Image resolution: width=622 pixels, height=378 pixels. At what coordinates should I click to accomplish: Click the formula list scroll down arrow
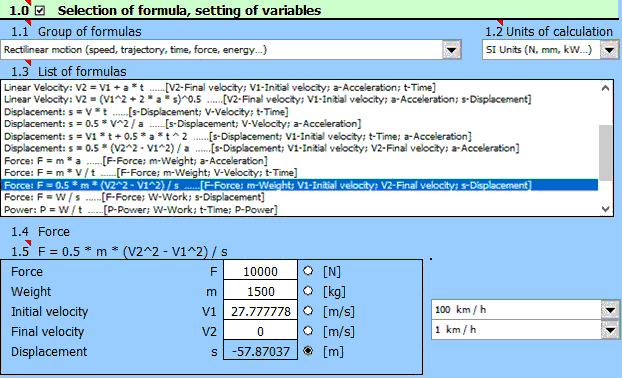point(605,209)
